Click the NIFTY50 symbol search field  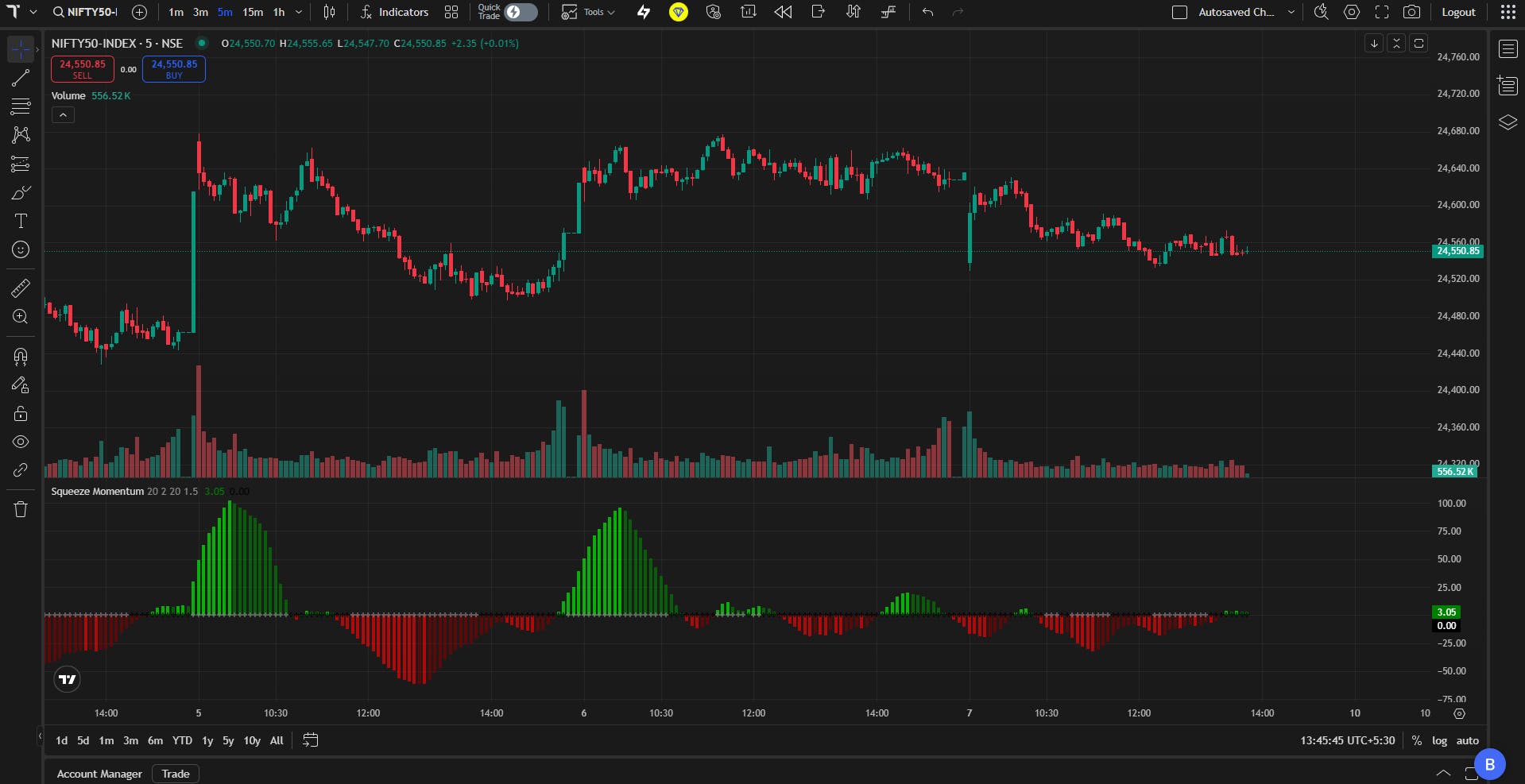pyautogui.click(x=85, y=12)
